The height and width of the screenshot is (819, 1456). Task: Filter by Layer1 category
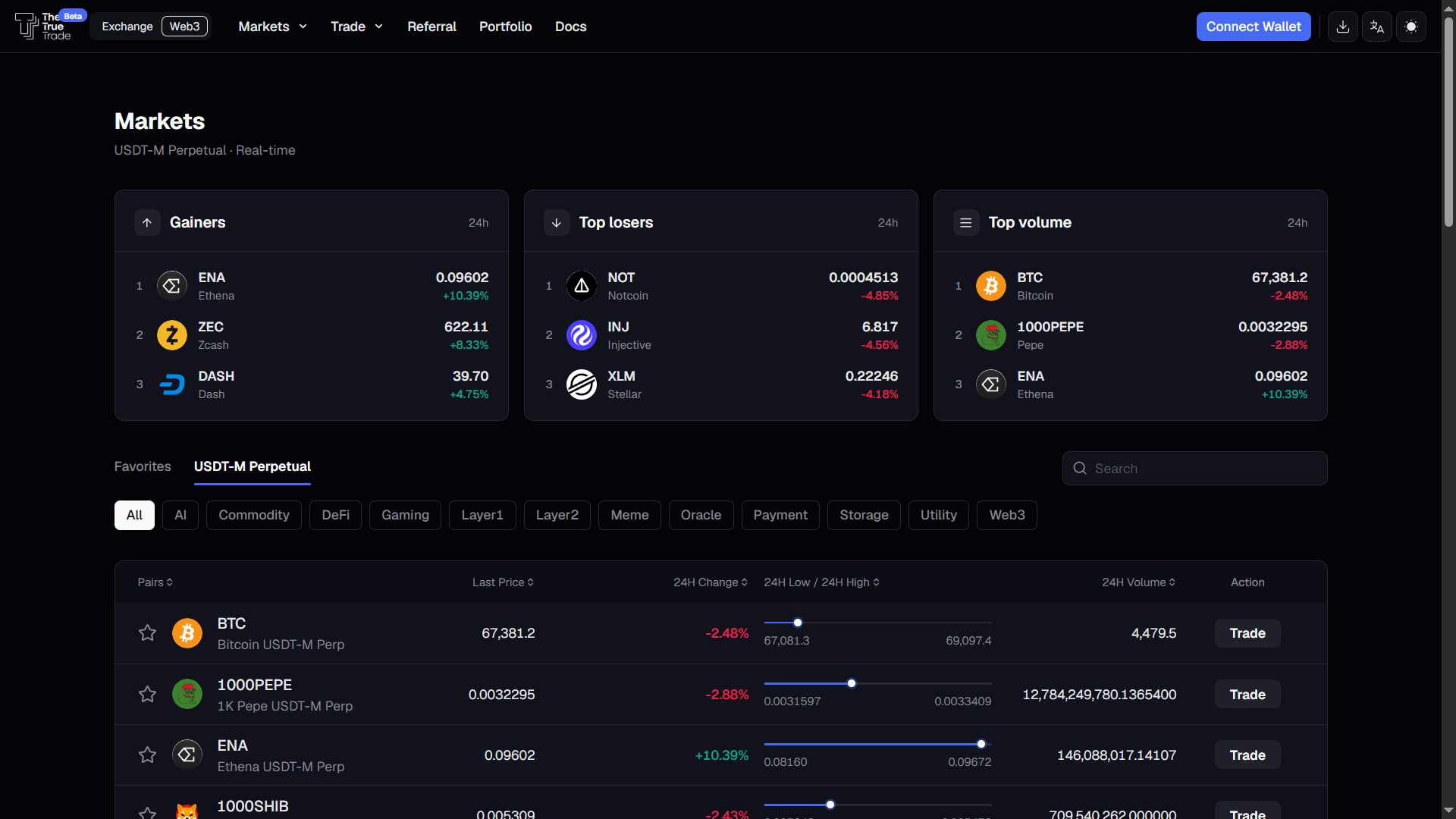pos(482,515)
